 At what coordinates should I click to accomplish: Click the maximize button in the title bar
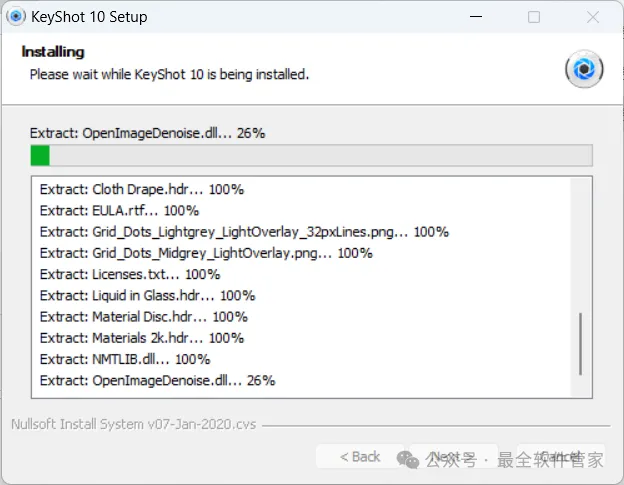tap(534, 17)
